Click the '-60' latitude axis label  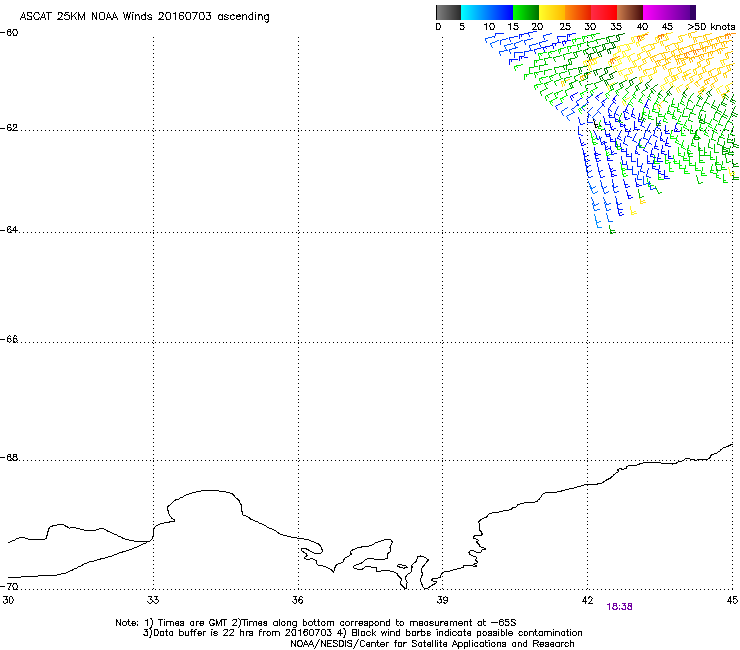9,33
